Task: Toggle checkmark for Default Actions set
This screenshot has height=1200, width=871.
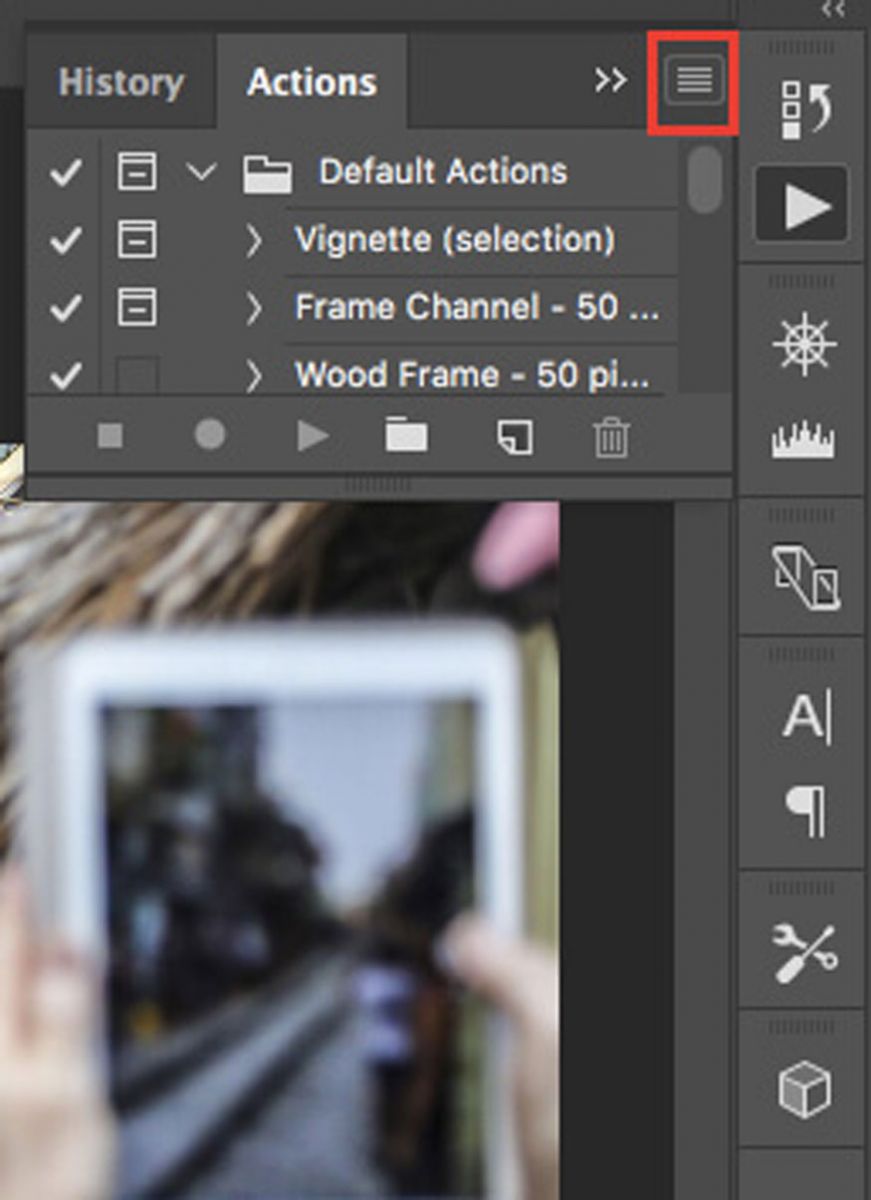Action: pos(65,173)
